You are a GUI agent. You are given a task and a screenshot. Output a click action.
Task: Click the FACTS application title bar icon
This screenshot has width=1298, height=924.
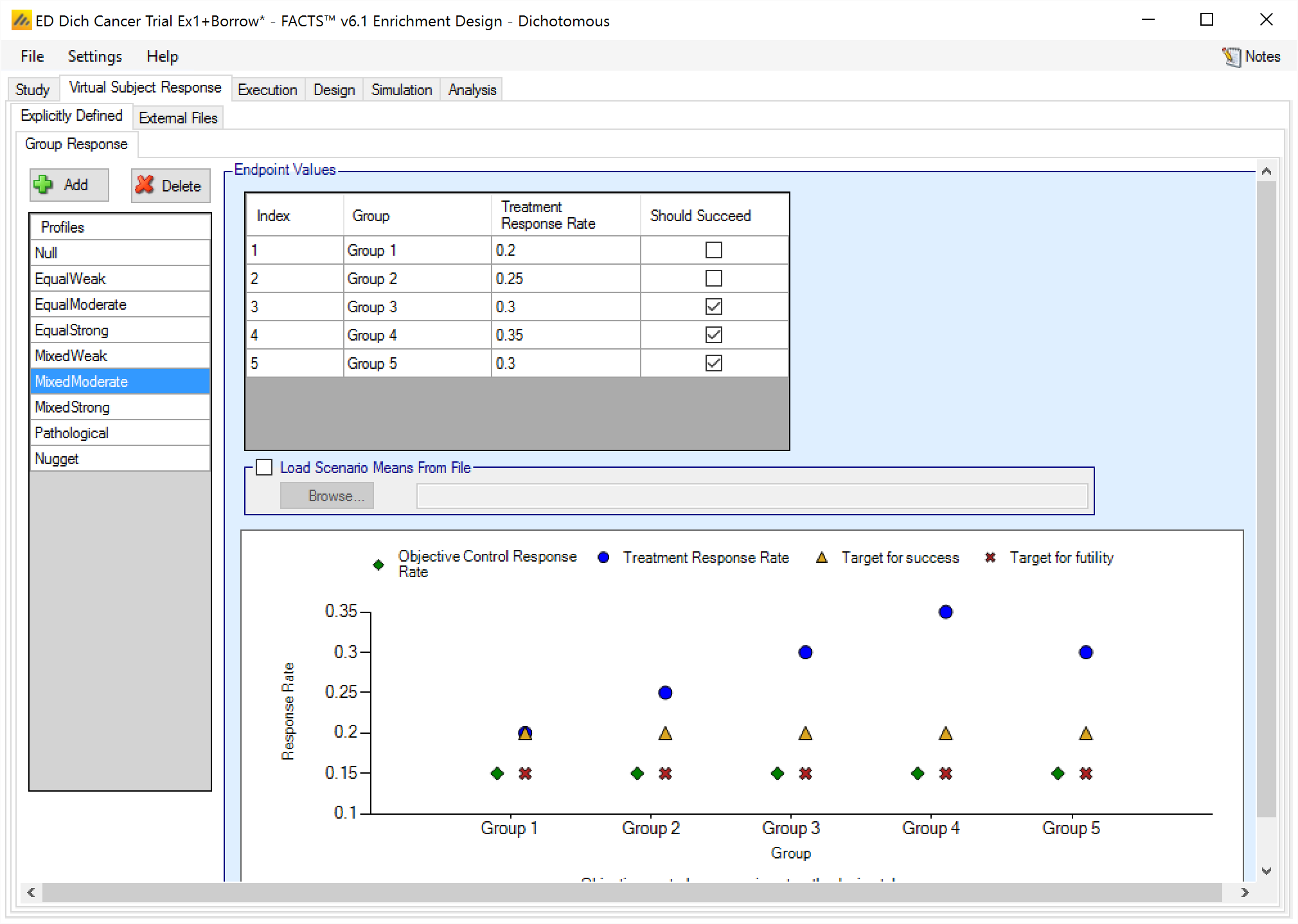tap(21, 21)
